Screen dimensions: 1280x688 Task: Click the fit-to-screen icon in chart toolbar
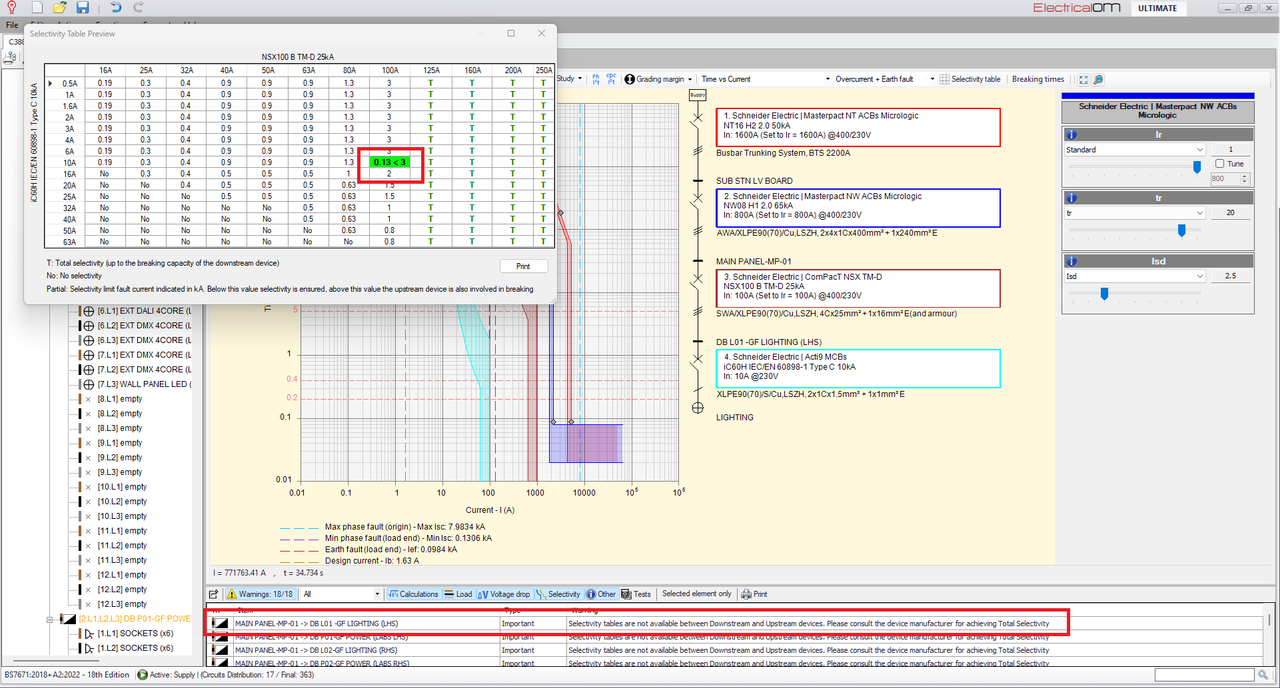(x=1083, y=79)
